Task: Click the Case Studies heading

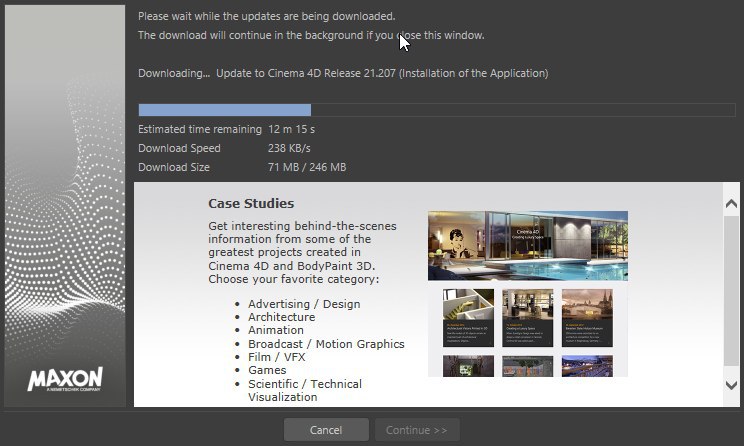Action: 251,204
